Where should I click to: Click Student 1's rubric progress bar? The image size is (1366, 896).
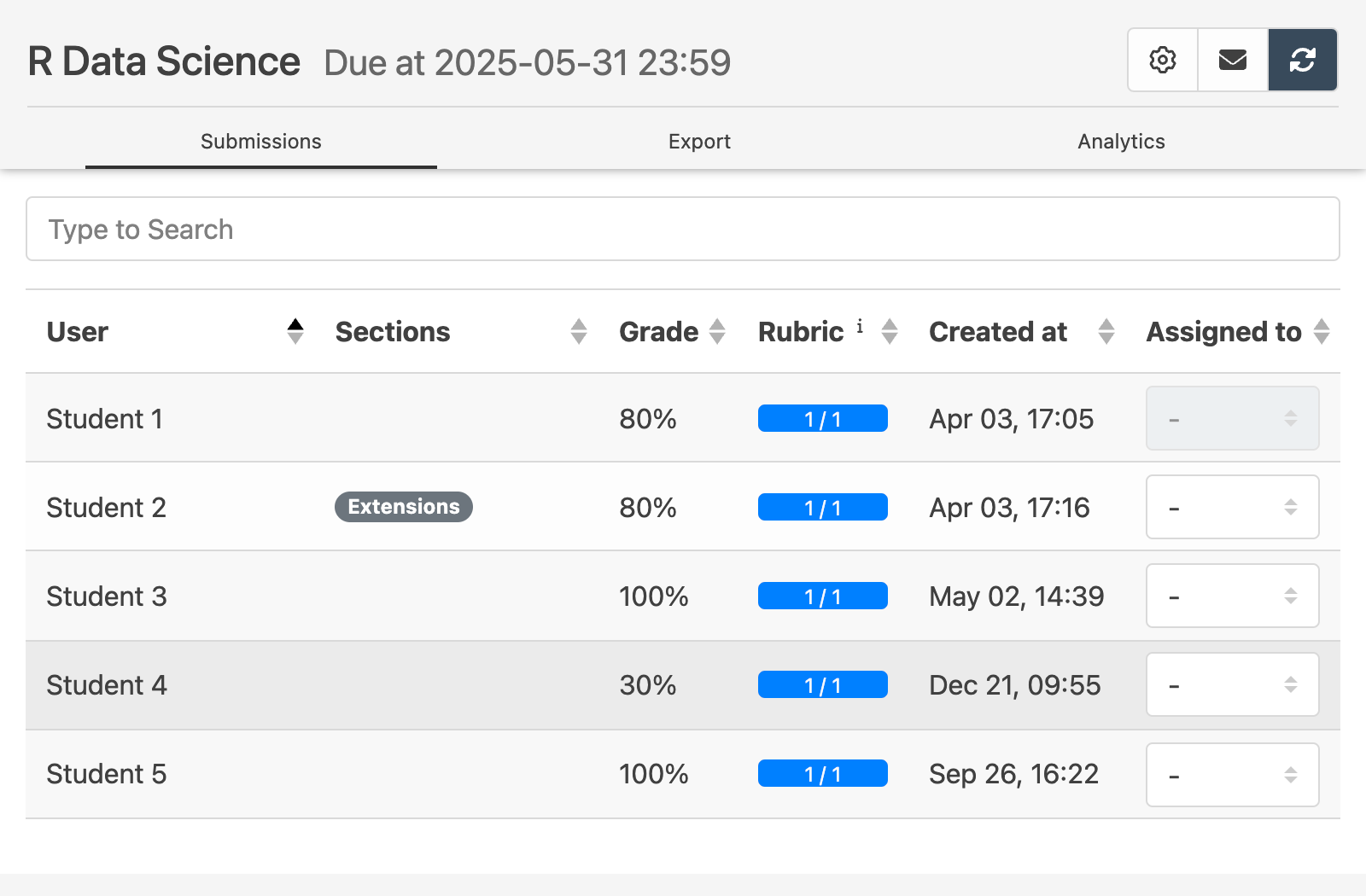click(822, 419)
